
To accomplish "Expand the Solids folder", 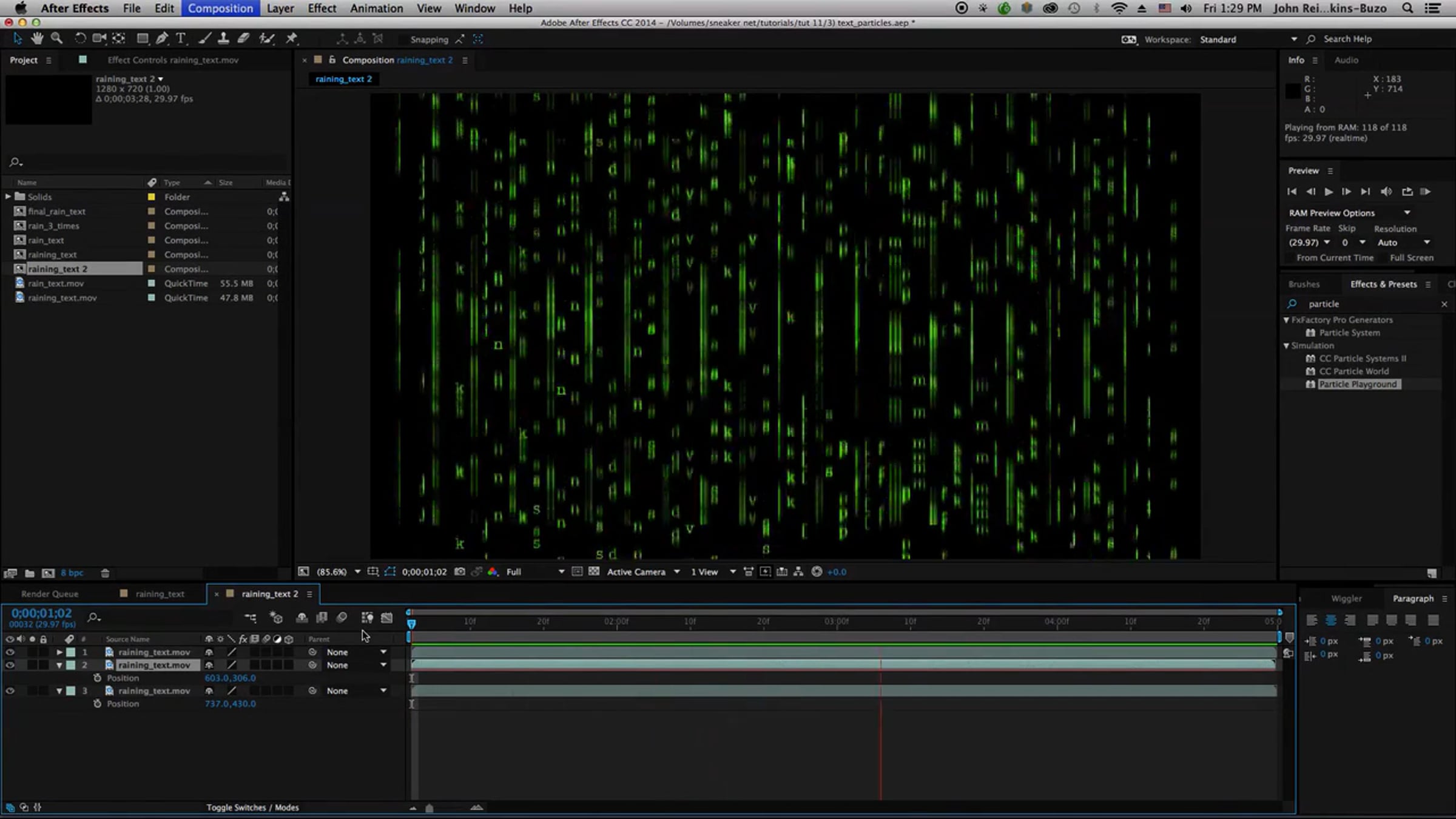I will pos(8,197).
